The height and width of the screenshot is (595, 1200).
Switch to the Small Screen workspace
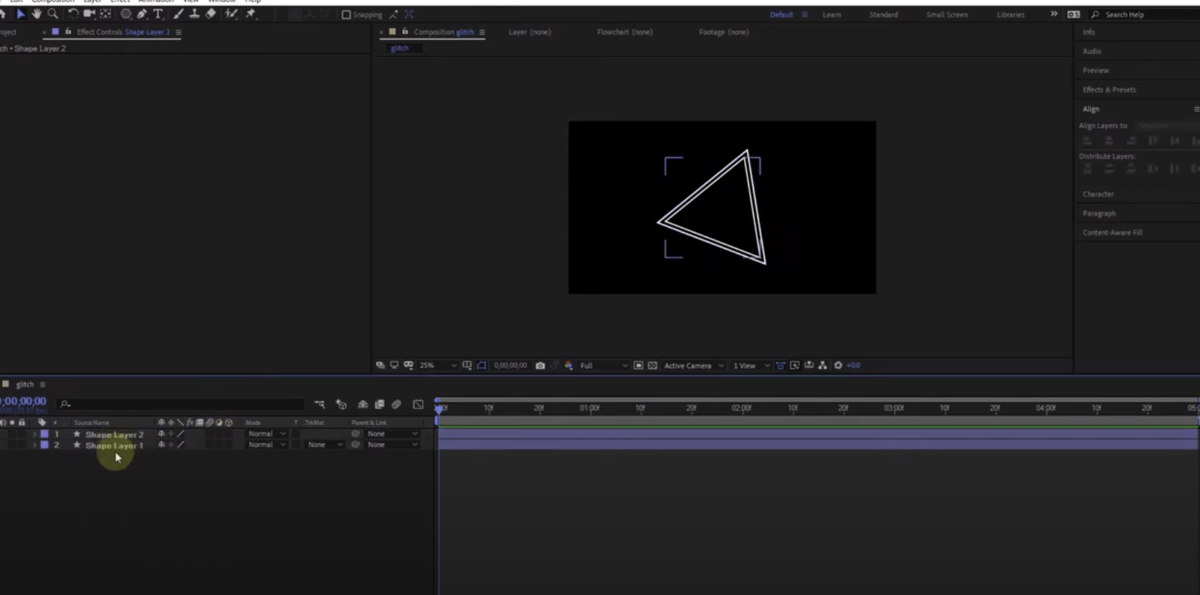tap(947, 15)
